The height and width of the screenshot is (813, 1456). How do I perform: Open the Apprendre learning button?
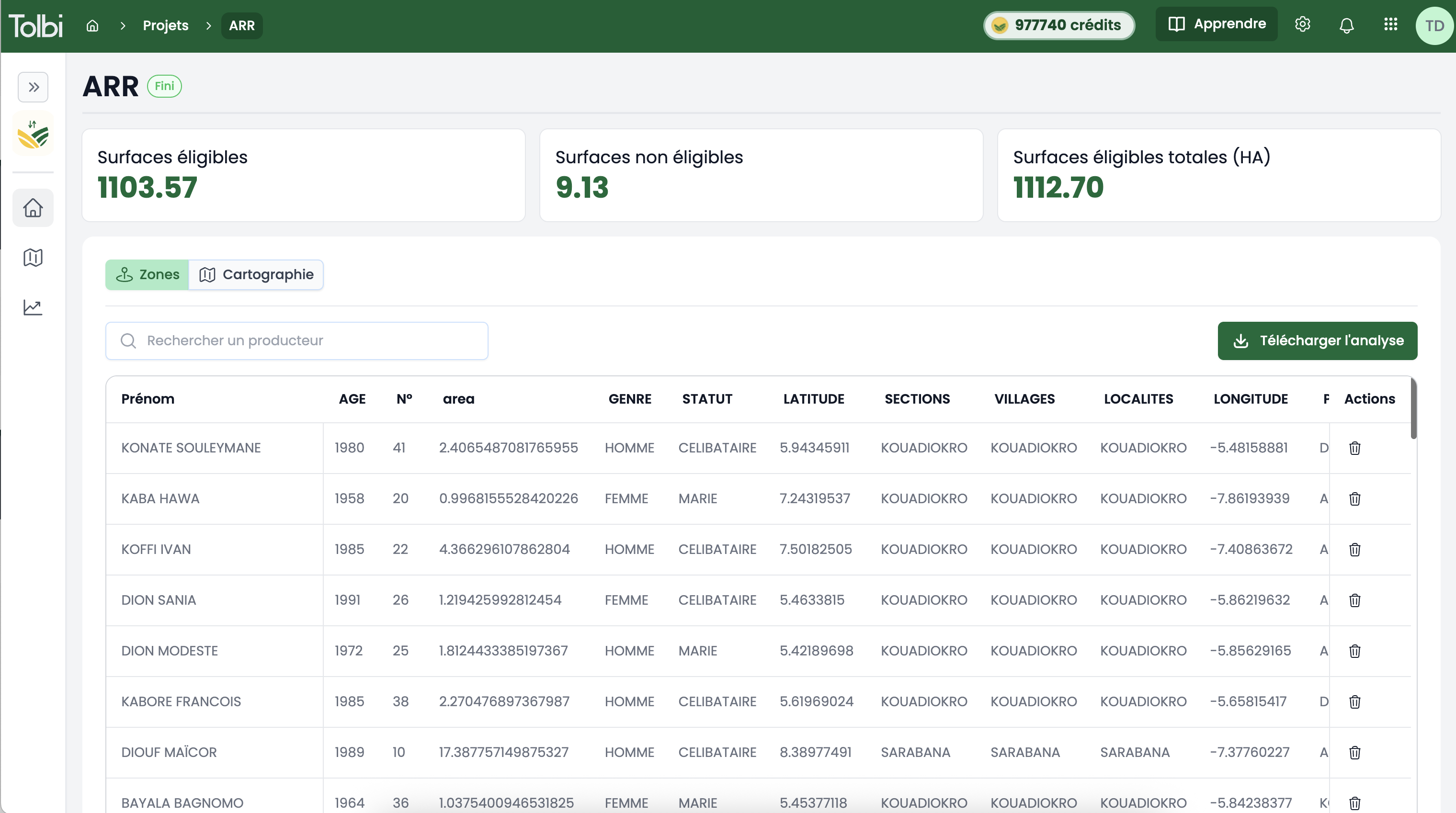(x=1217, y=24)
